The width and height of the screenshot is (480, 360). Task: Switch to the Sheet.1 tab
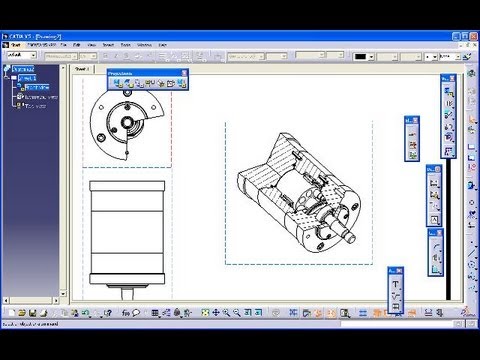82,69
